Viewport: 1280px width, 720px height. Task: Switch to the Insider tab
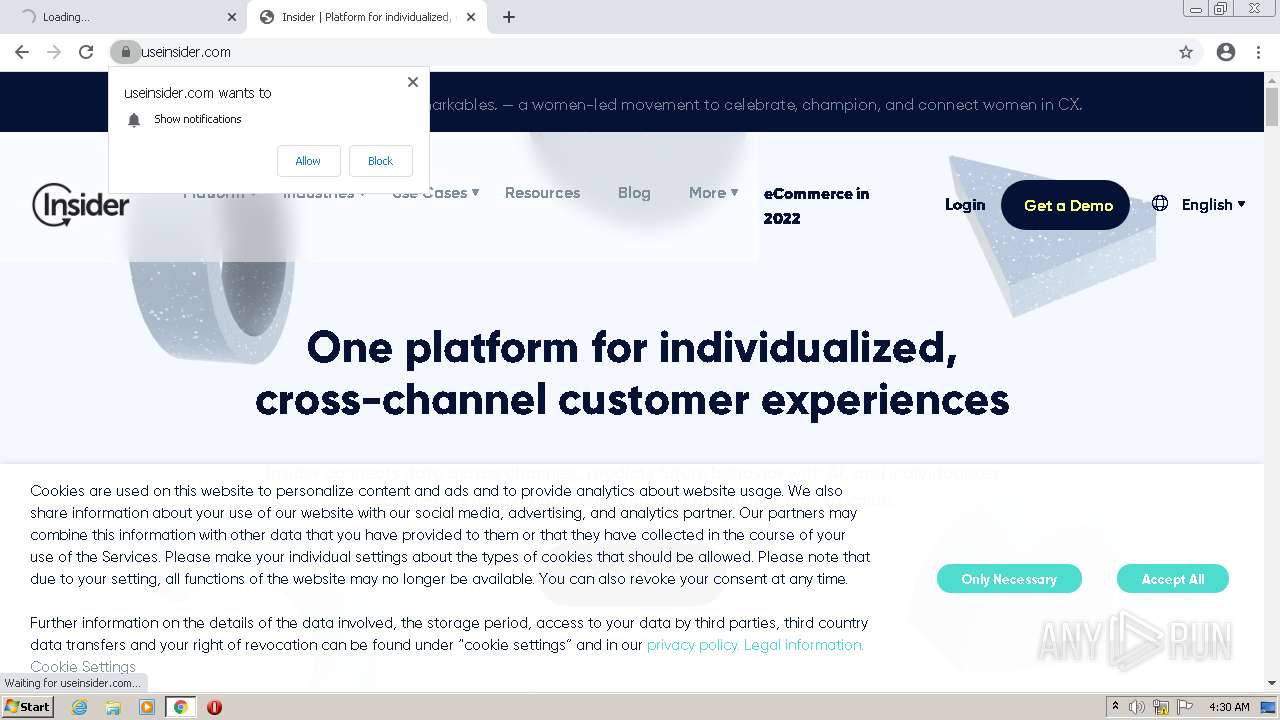(x=365, y=17)
